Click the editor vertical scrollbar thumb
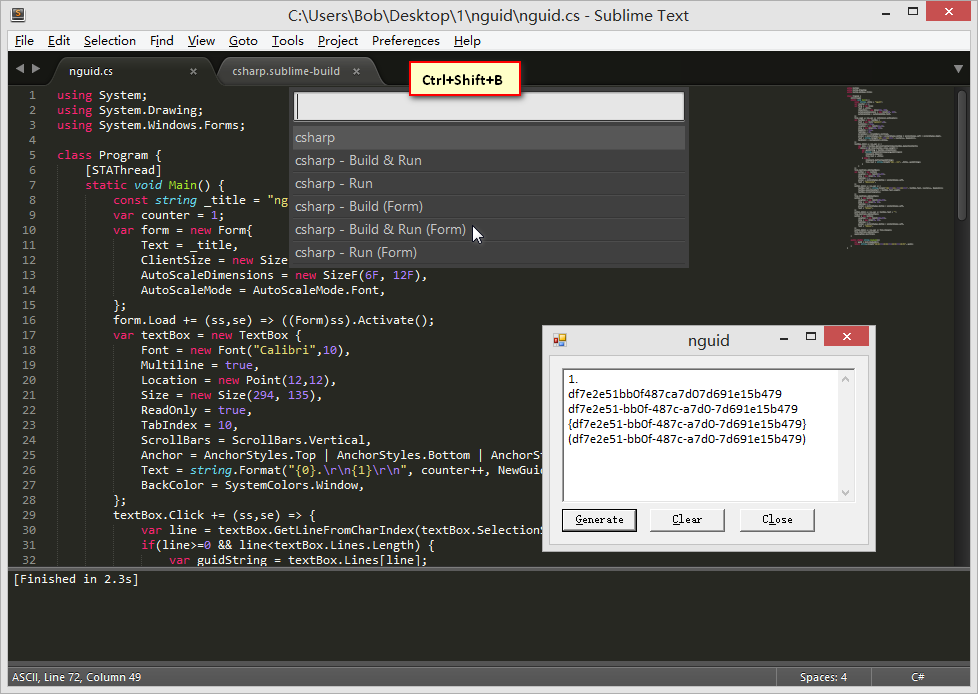The height and width of the screenshot is (694, 978). click(961, 155)
